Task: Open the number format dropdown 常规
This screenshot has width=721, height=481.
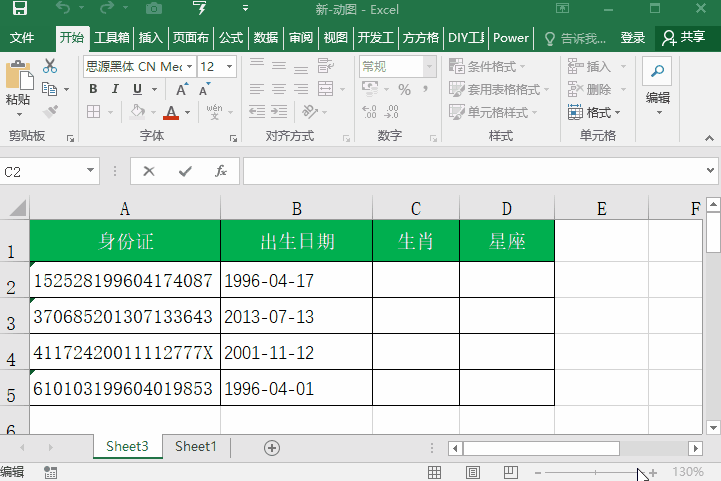Action: click(x=429, y=67)
